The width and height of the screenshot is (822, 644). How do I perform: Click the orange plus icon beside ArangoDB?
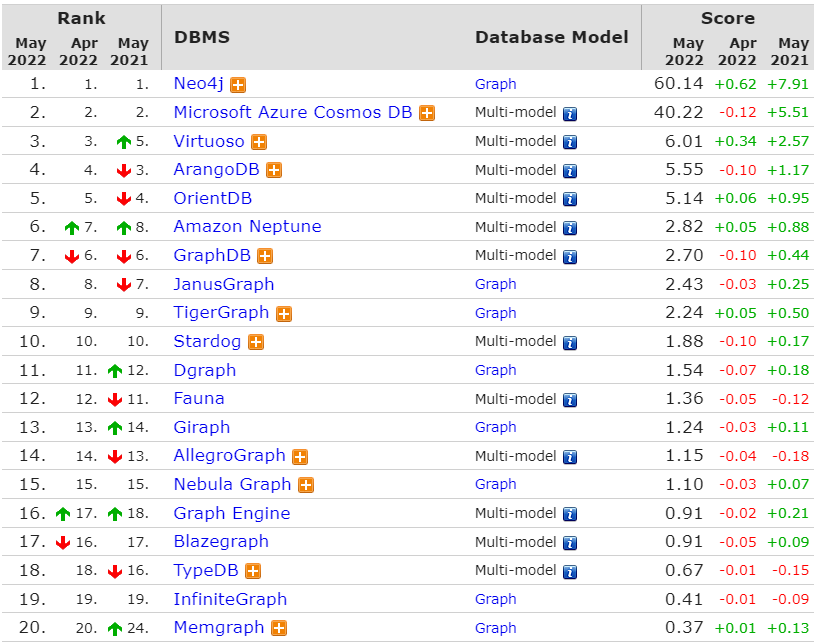click(274, 170)
